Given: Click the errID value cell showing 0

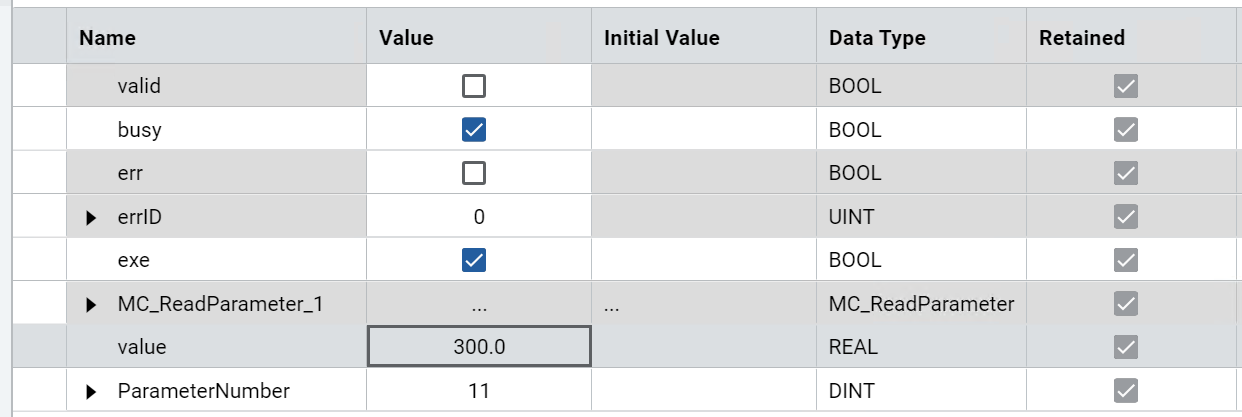Looking at the screenshot, I should click(x=479, y=217).
